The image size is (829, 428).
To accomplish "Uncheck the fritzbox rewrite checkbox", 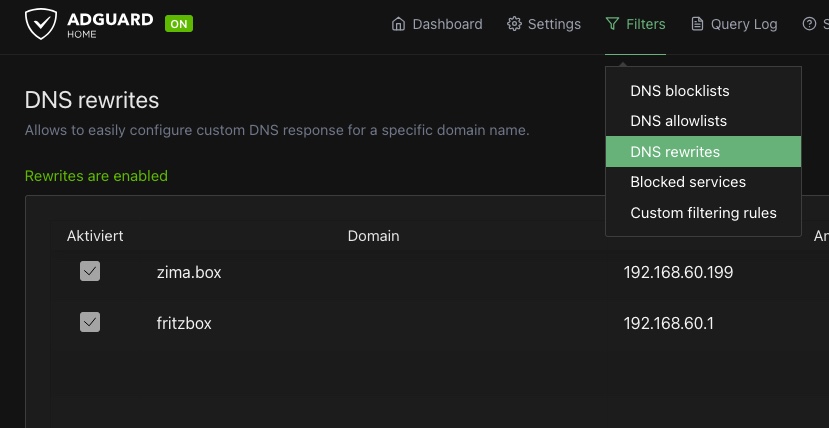I will click(90, 322).
